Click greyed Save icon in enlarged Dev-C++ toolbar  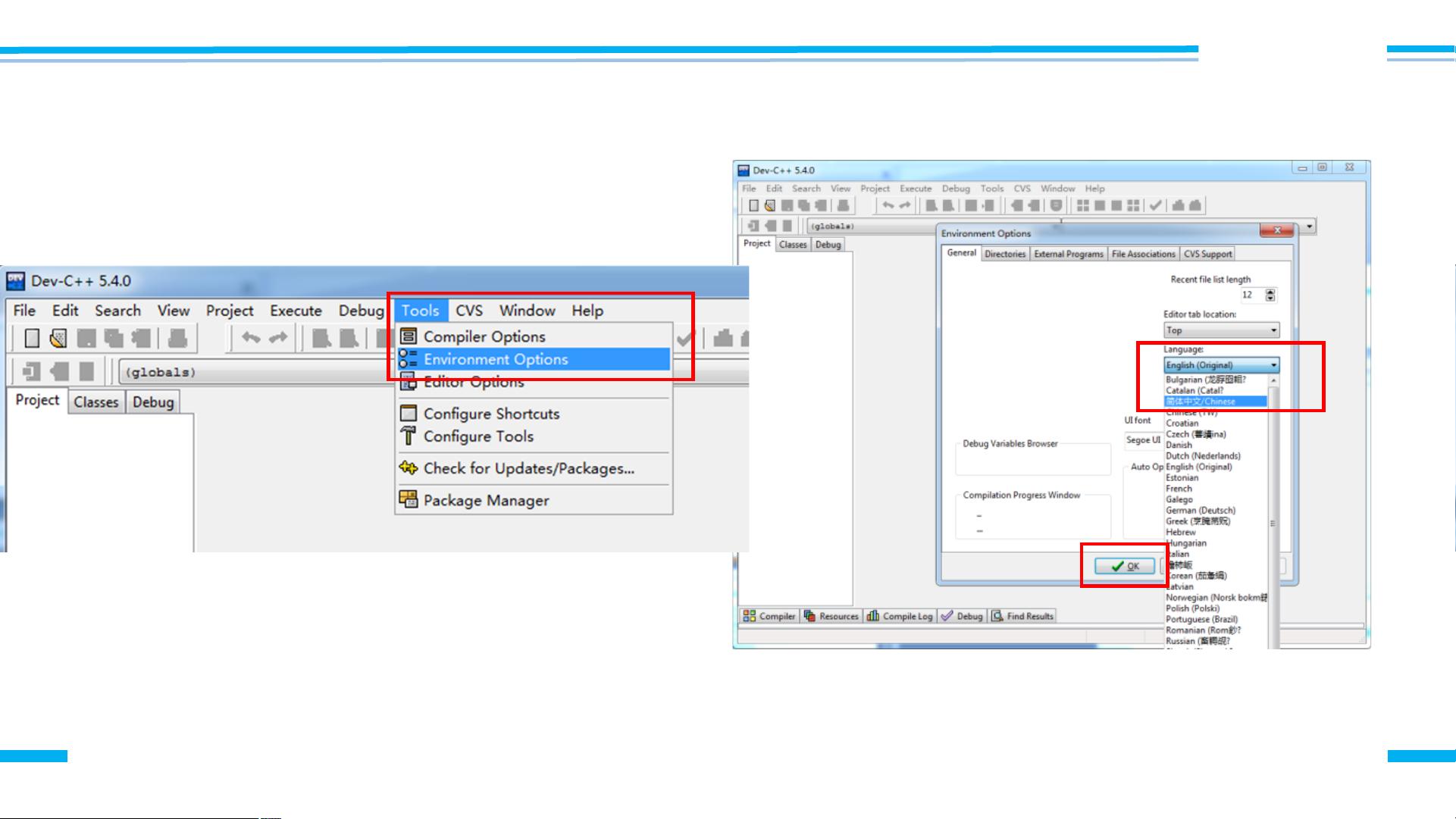(x=86, y=338)
